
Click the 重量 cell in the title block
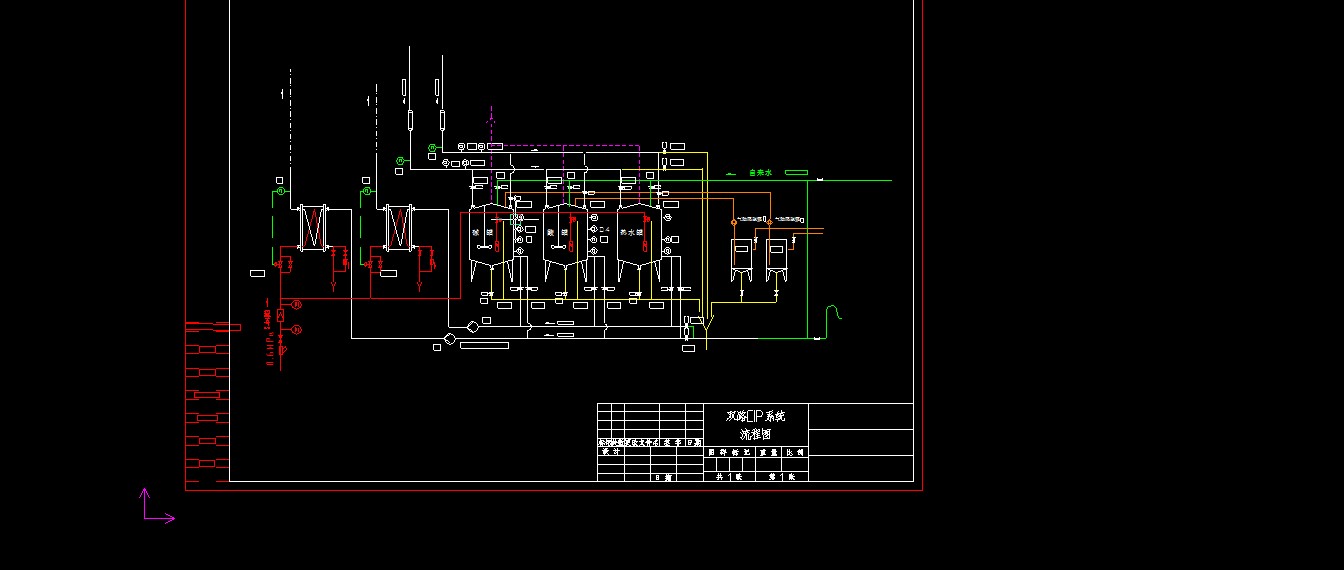(769, 452)
